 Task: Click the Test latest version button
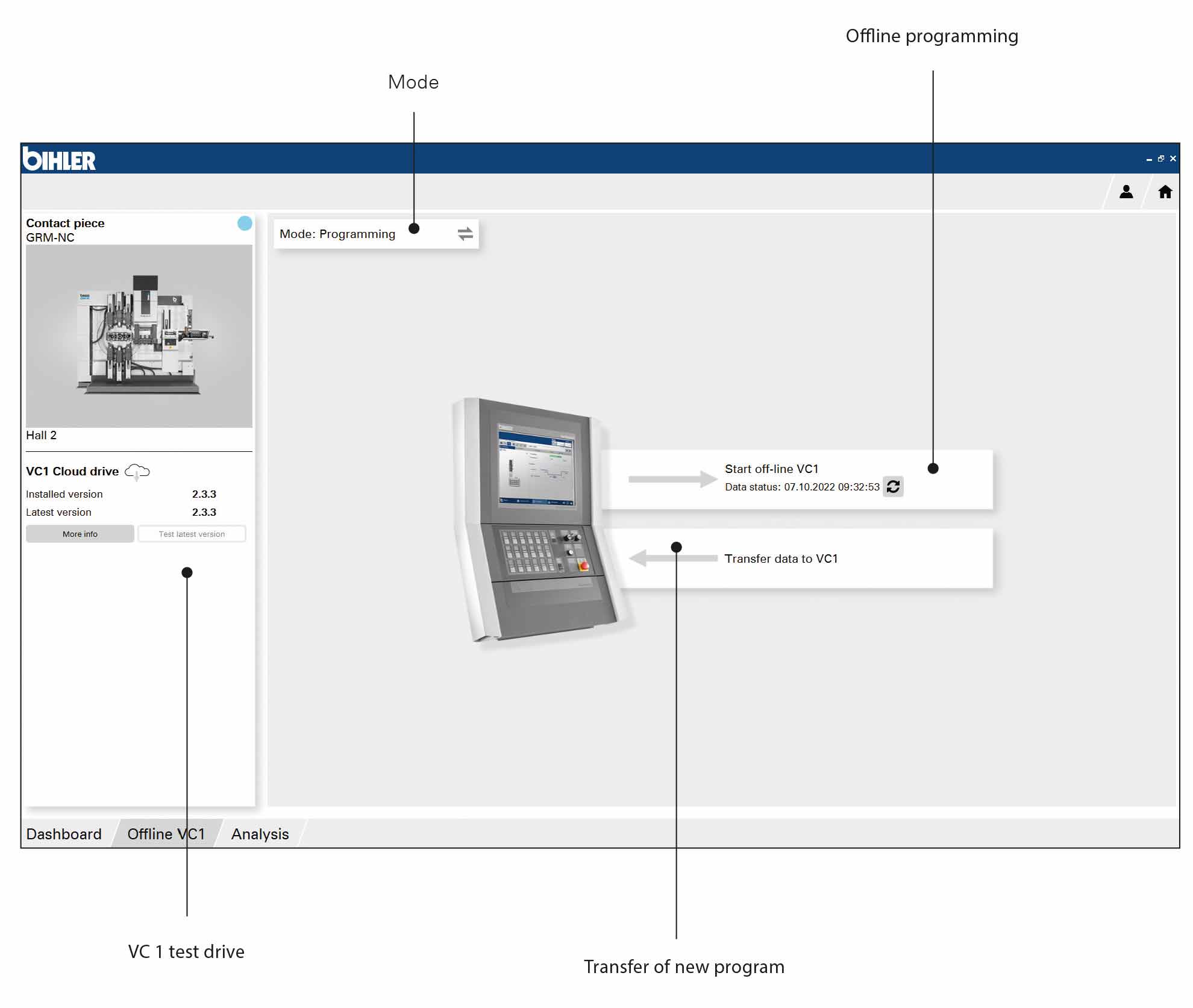pyautogui.click(x=192, y=534)
